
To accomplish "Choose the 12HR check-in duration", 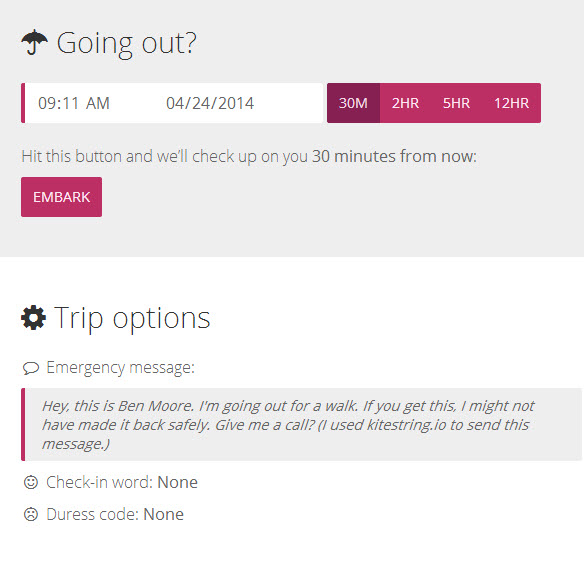I will point(511,103).
